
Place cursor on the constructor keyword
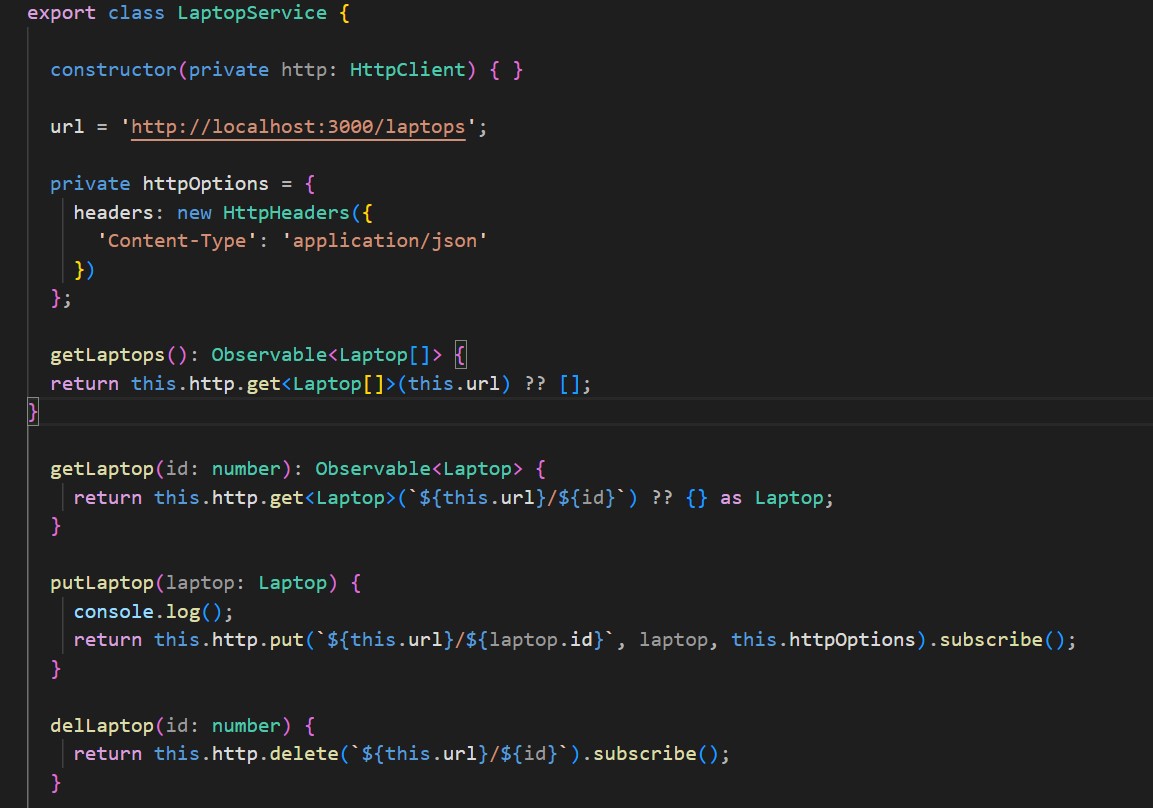coord(113,69)
